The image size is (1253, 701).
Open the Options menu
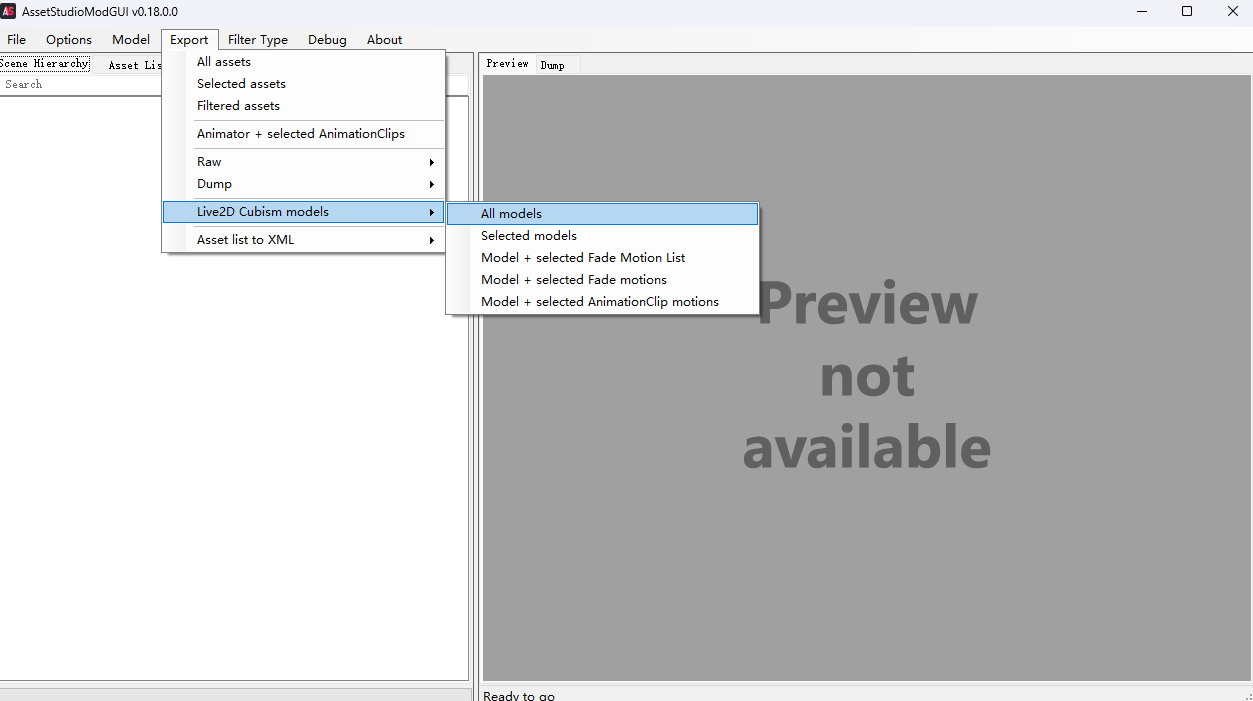(69, 40)
